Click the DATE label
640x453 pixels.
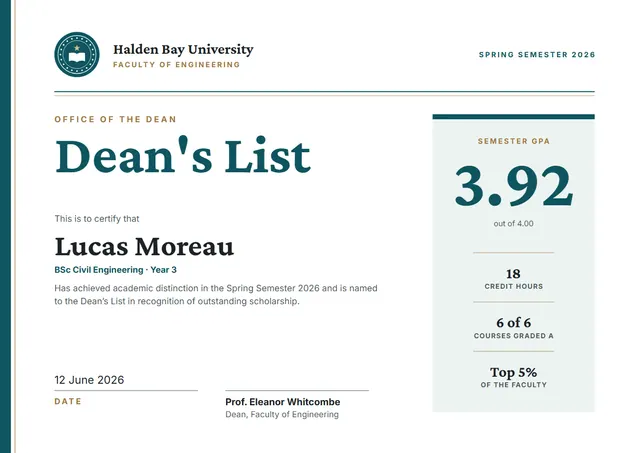(x=68, y=402)
